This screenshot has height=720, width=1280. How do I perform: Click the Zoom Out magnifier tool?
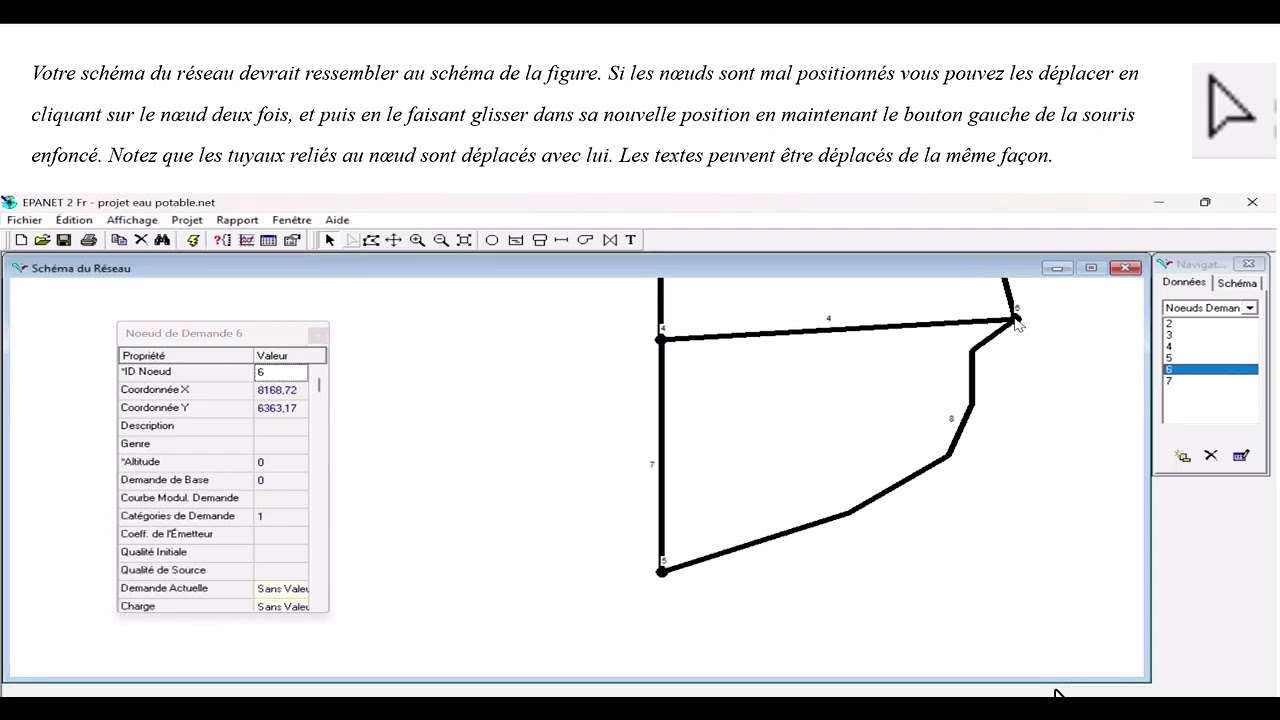tap(441, 240)
